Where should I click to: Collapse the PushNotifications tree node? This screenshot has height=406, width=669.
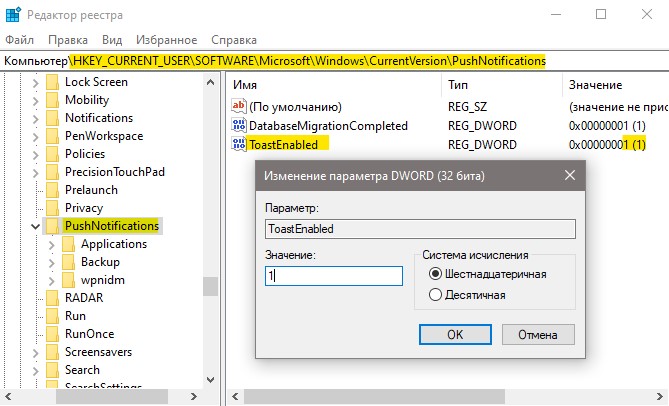click(x=36, y=226)
